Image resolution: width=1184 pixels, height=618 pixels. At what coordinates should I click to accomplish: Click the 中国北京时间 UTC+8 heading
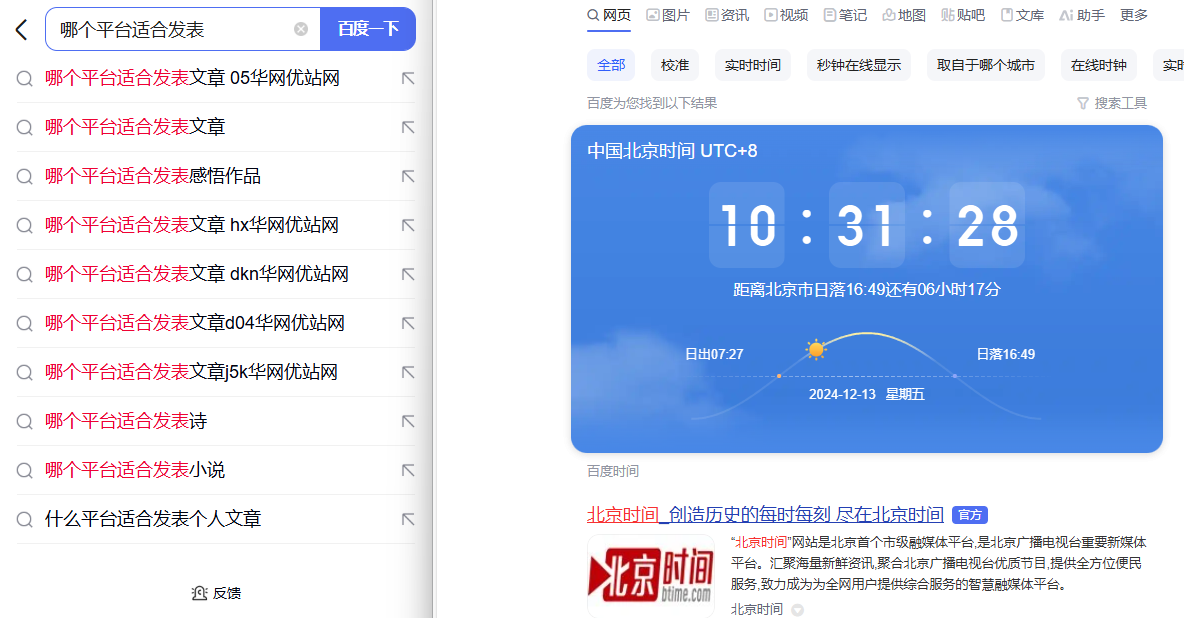coord(672,151)
